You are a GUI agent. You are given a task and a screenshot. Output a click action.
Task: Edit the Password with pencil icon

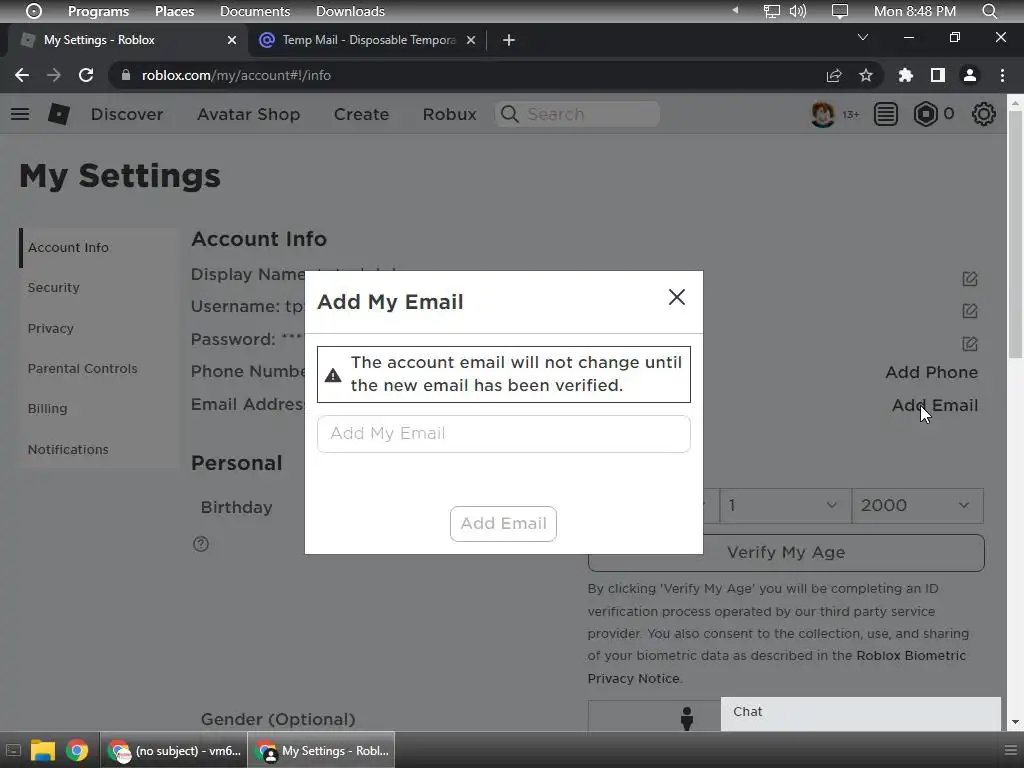click(x=970, y=344)
